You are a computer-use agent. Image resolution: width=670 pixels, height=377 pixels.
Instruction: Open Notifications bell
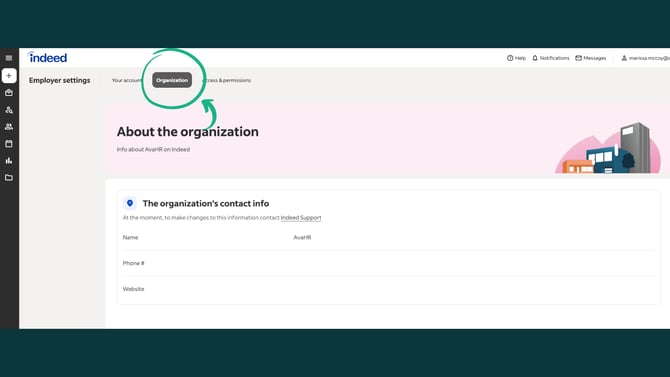pyautogui.click(x=551, y=58)
